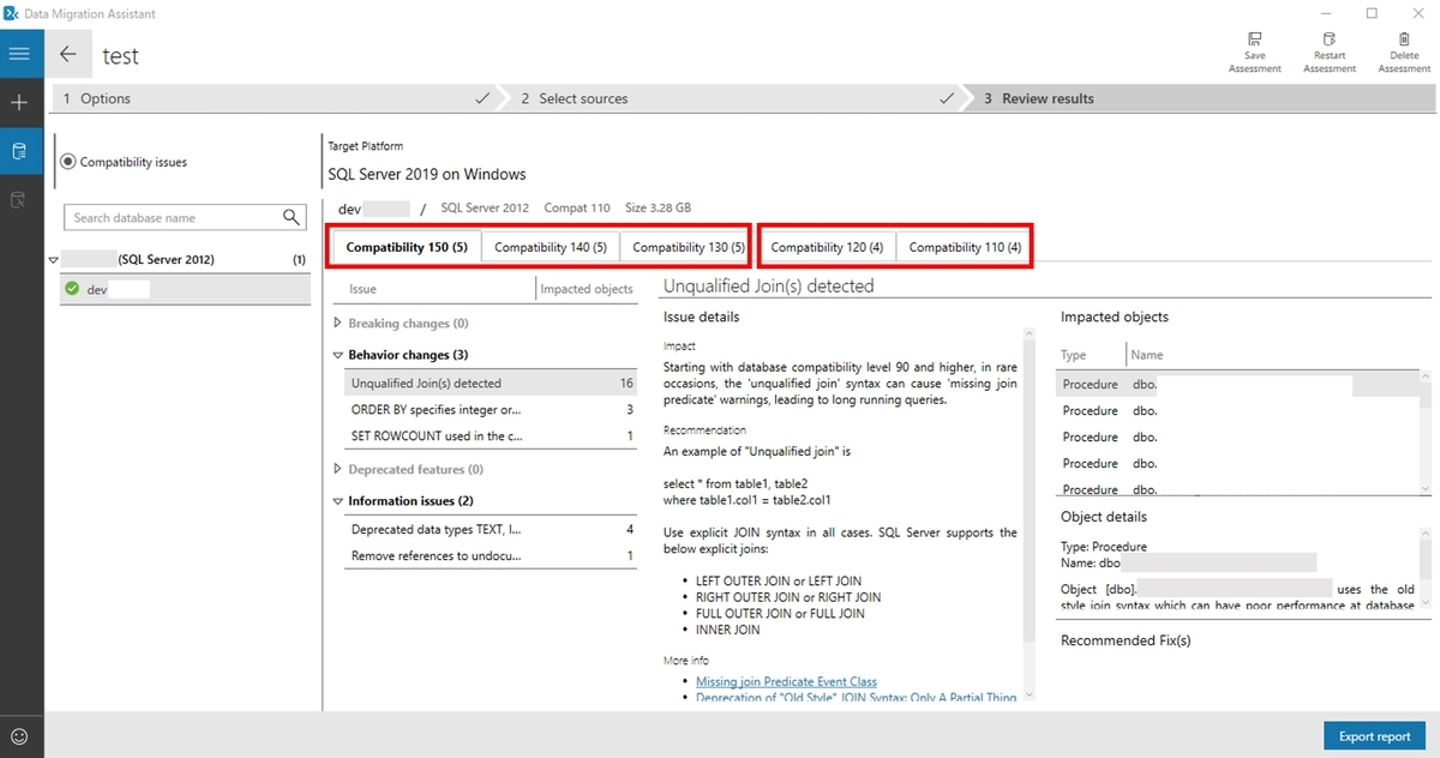Maximize the Data Migration Assistant window

tap(1372, 14)
